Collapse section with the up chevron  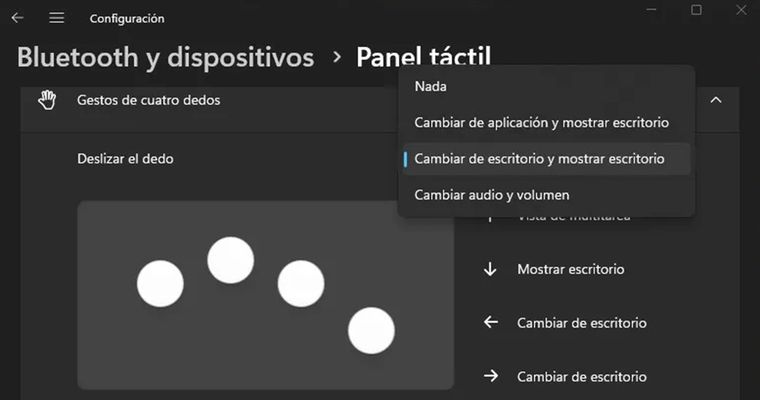pos(716,100)
